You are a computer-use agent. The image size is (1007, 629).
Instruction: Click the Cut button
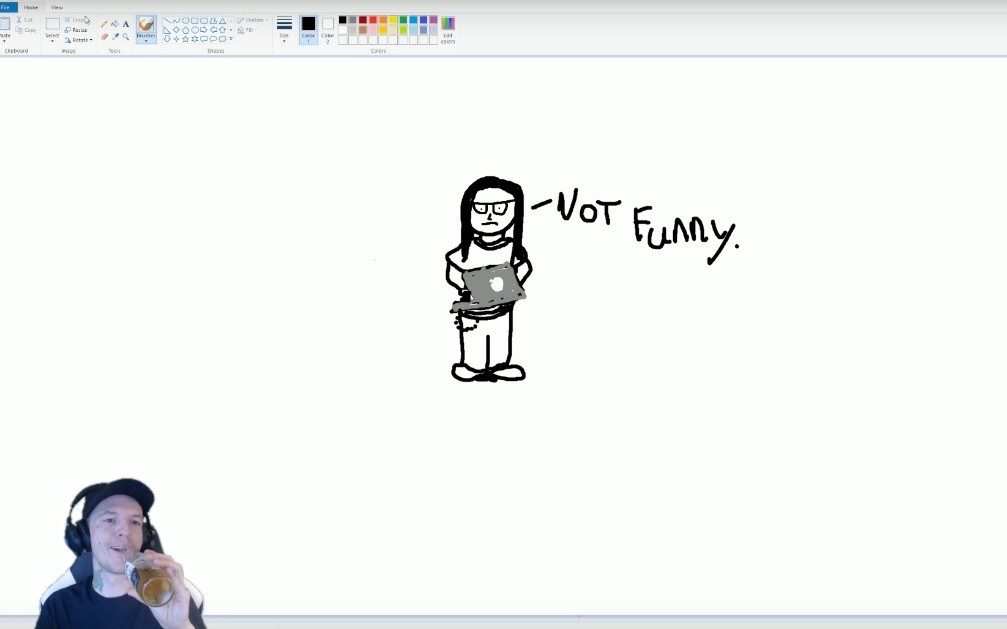pos(24,20)
